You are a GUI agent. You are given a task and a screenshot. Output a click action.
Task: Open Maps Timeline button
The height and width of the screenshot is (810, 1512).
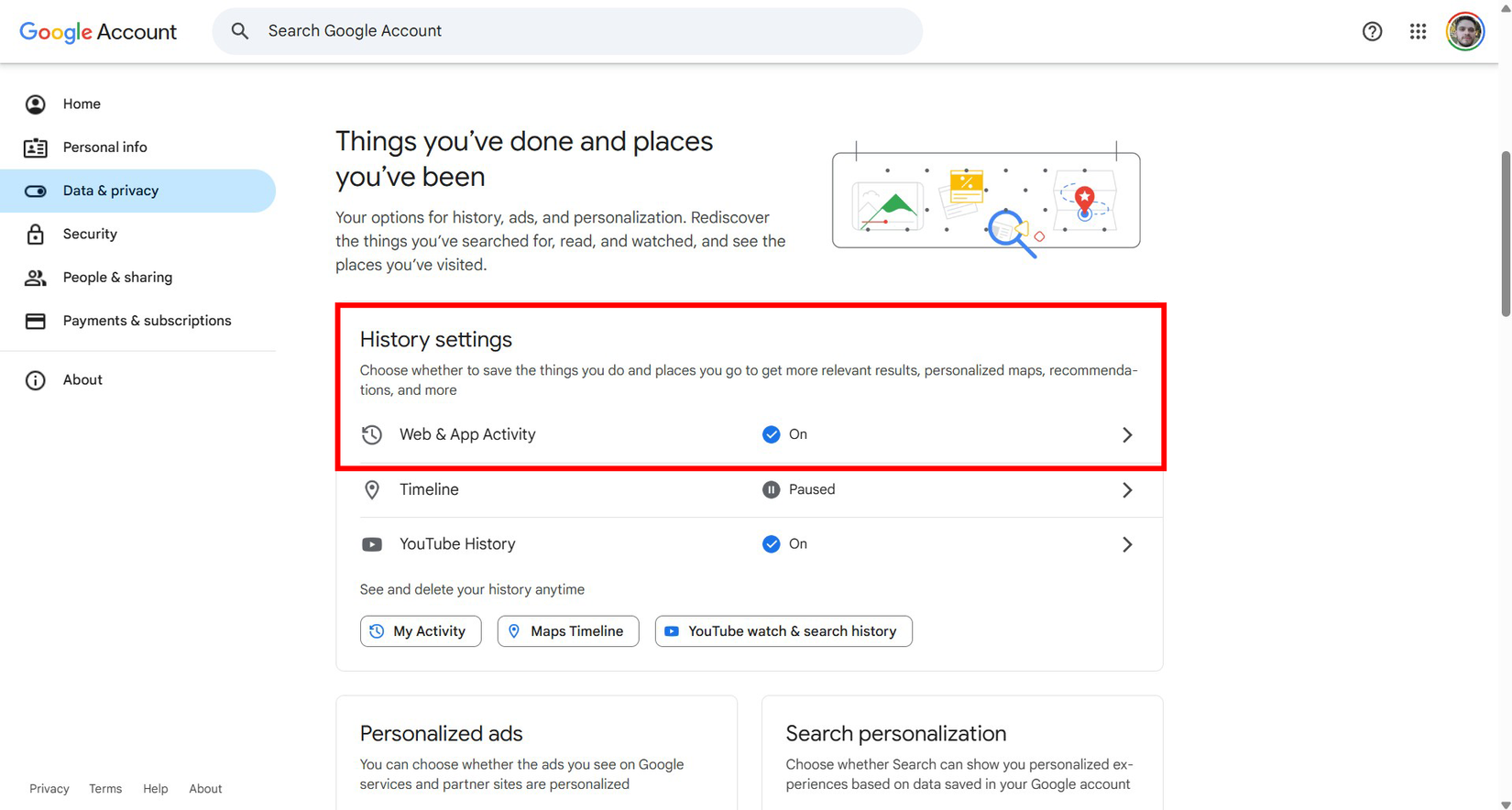click(568, 631)
